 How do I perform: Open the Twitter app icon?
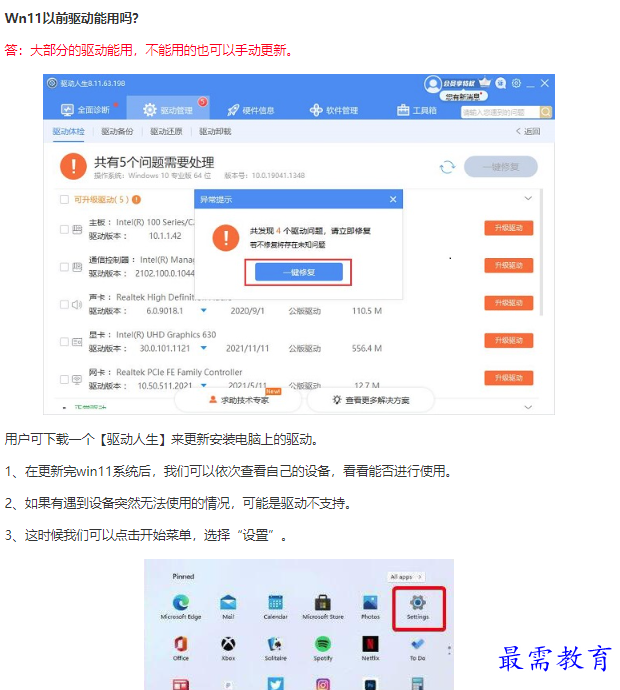[275, 683]
